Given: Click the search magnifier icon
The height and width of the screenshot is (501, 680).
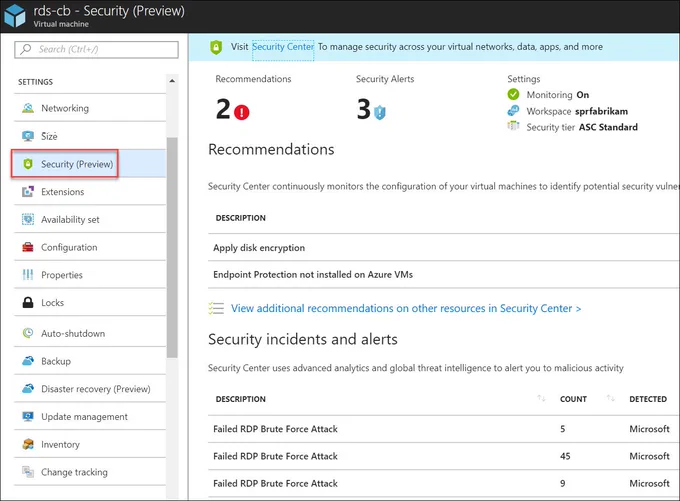Looking at the screenshot, I should click(26, 49).
